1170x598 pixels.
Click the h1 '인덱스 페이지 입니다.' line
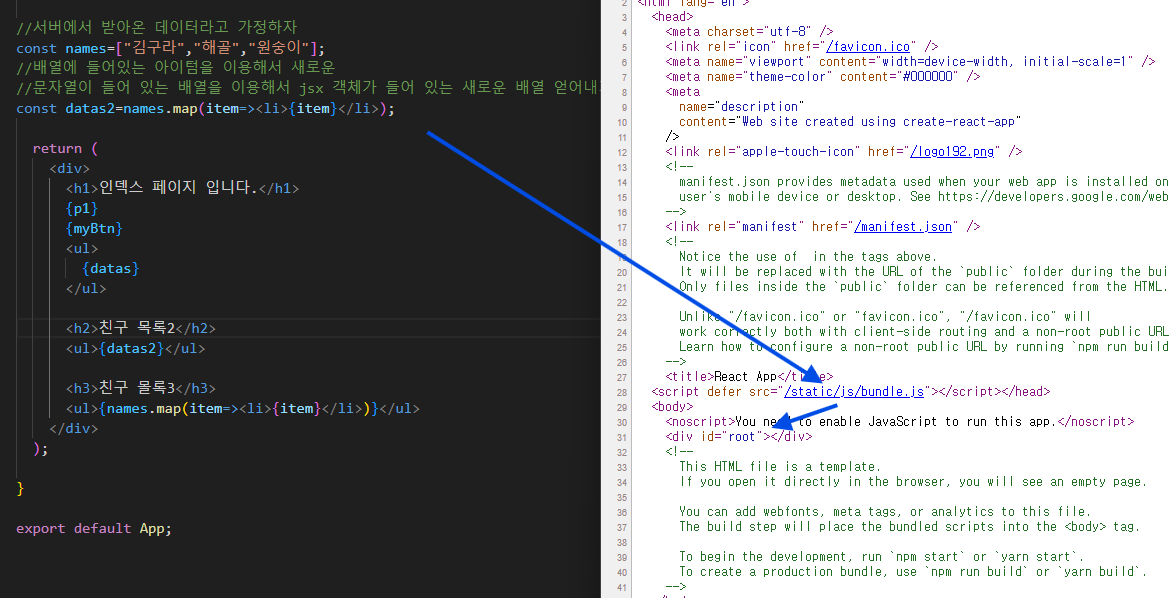[182, 188]
